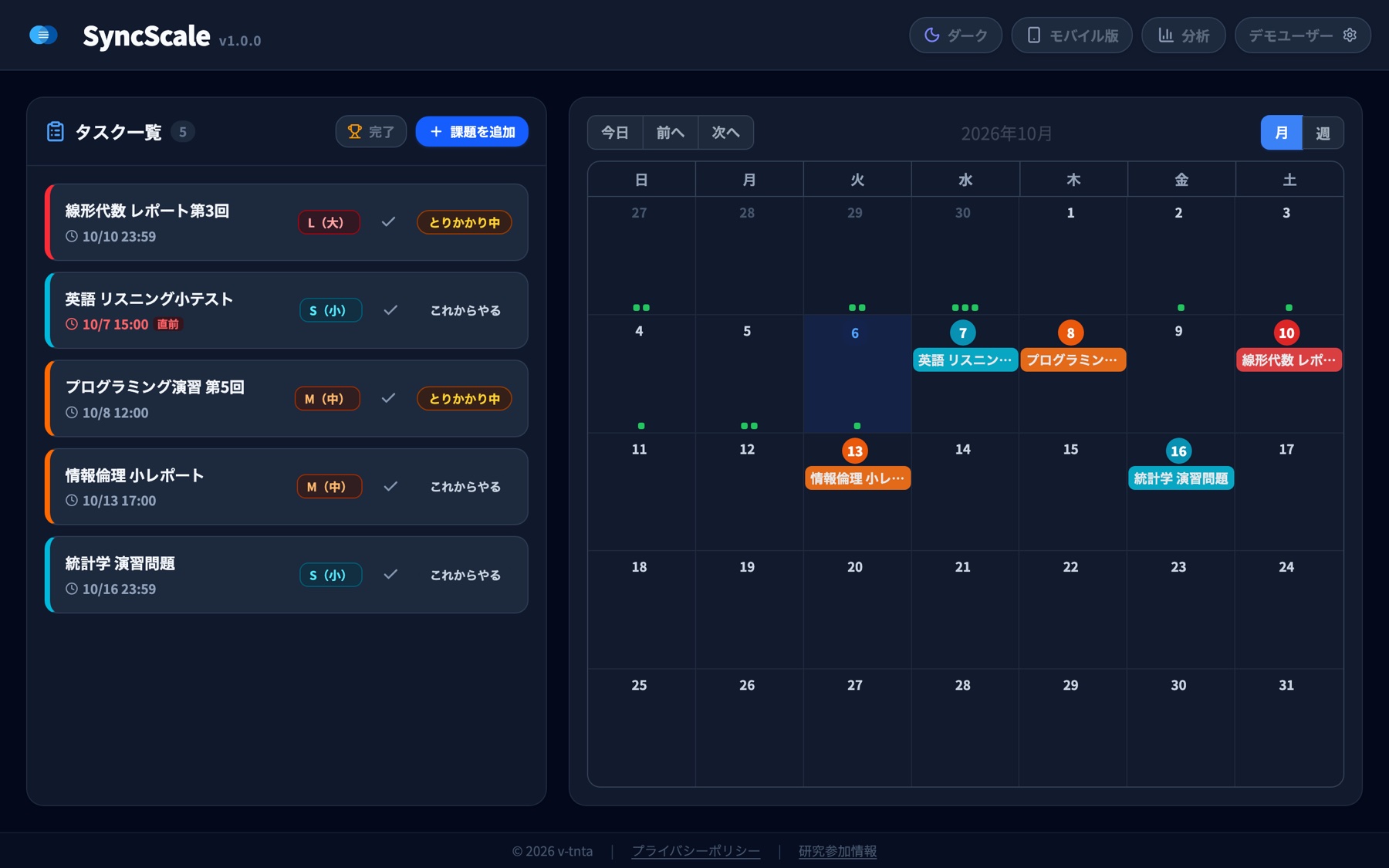This screenshot has height=868, width=1389.
Task: Go to previous month with 前へ
Action: (671, 133)
